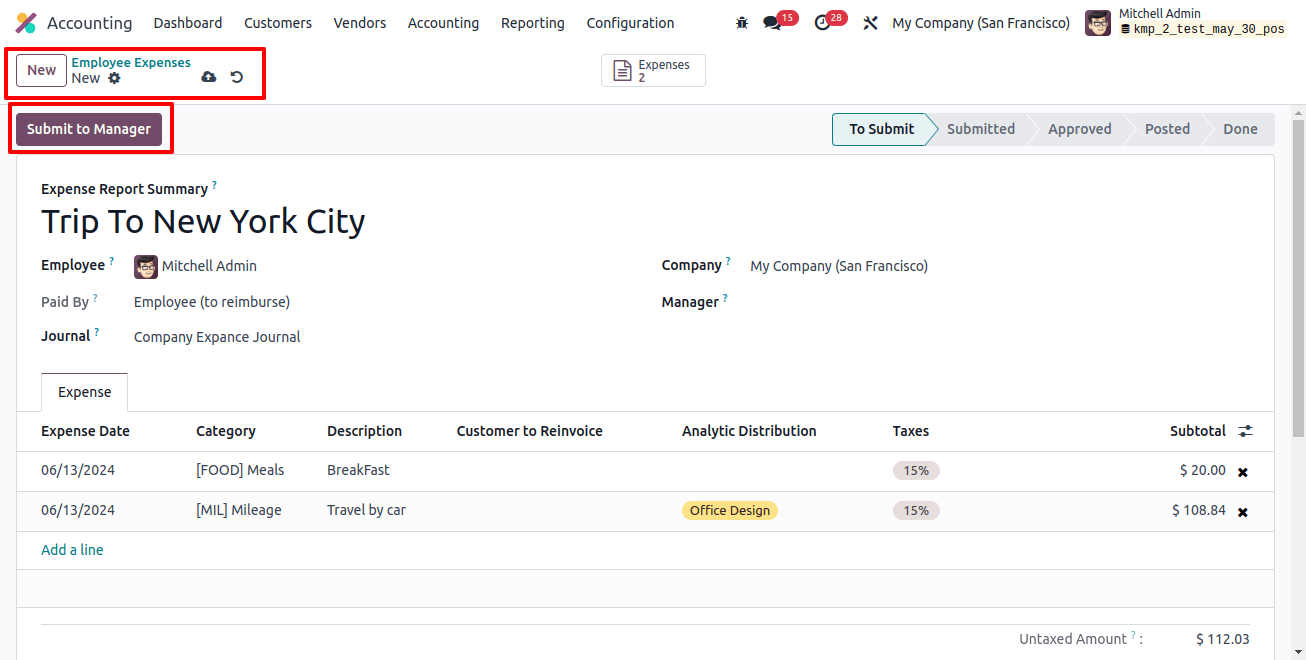This screenshot has width=1306, height=660.
Task: Click help mark next to Journal label
Action: pyautogui.click(x=97, y=333)
